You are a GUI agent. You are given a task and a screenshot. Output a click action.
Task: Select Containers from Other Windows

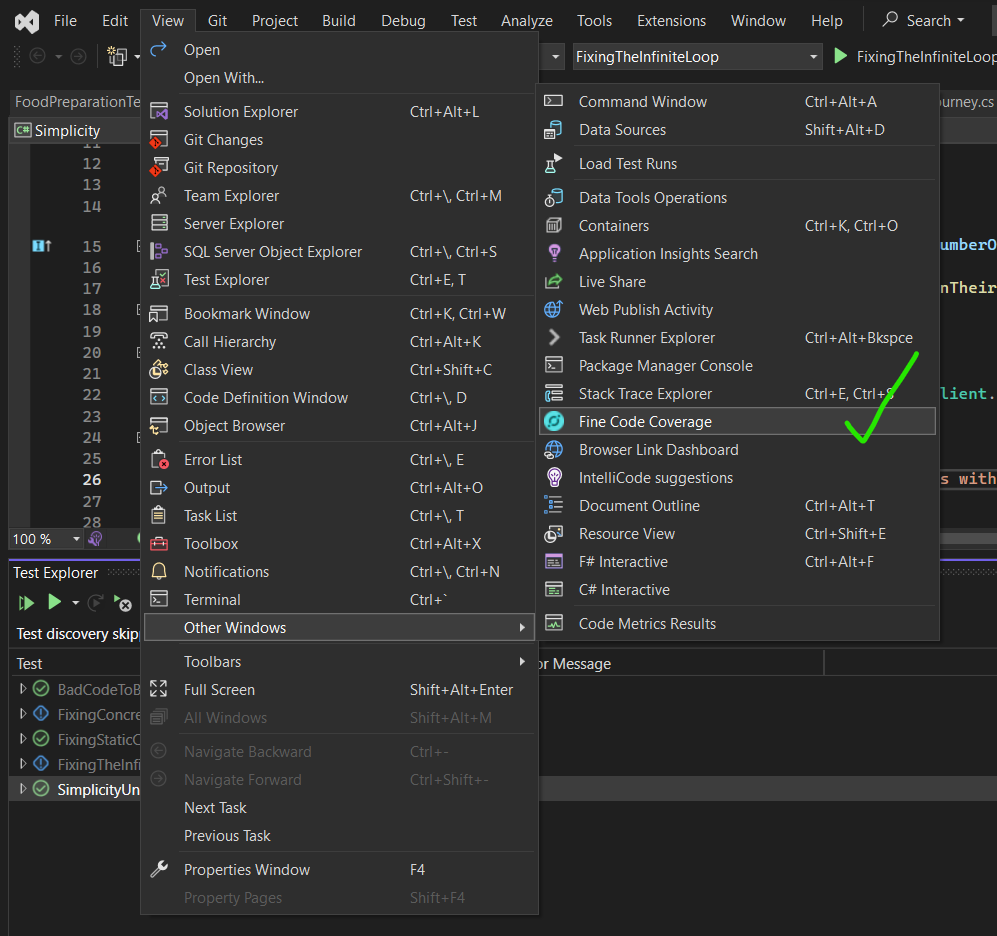coord(738,226)
